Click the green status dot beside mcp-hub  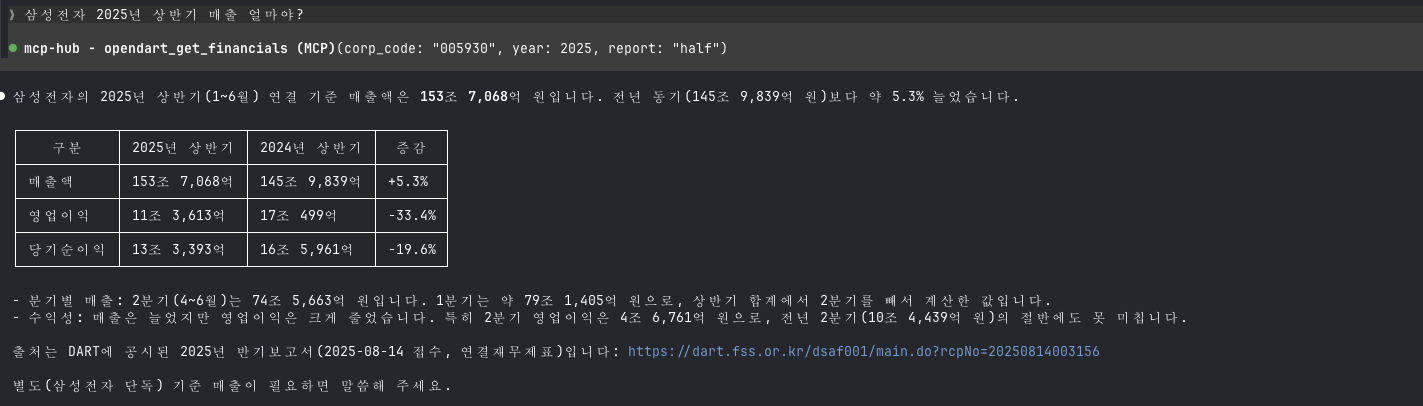[x=12, y=48]
